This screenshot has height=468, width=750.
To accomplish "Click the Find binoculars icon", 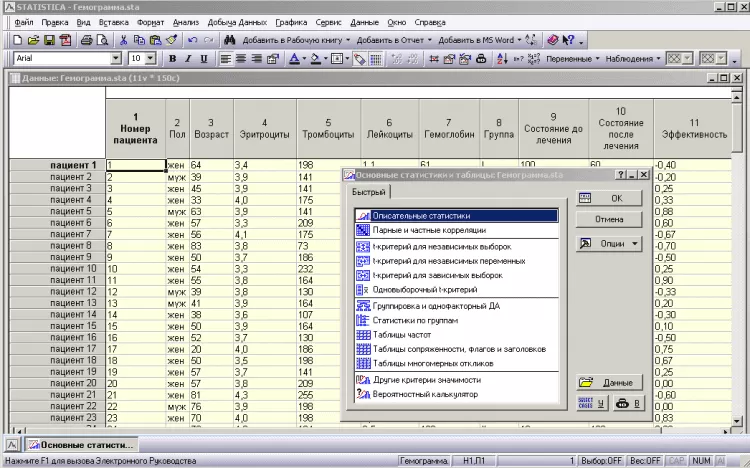I will tap(228, 40).
